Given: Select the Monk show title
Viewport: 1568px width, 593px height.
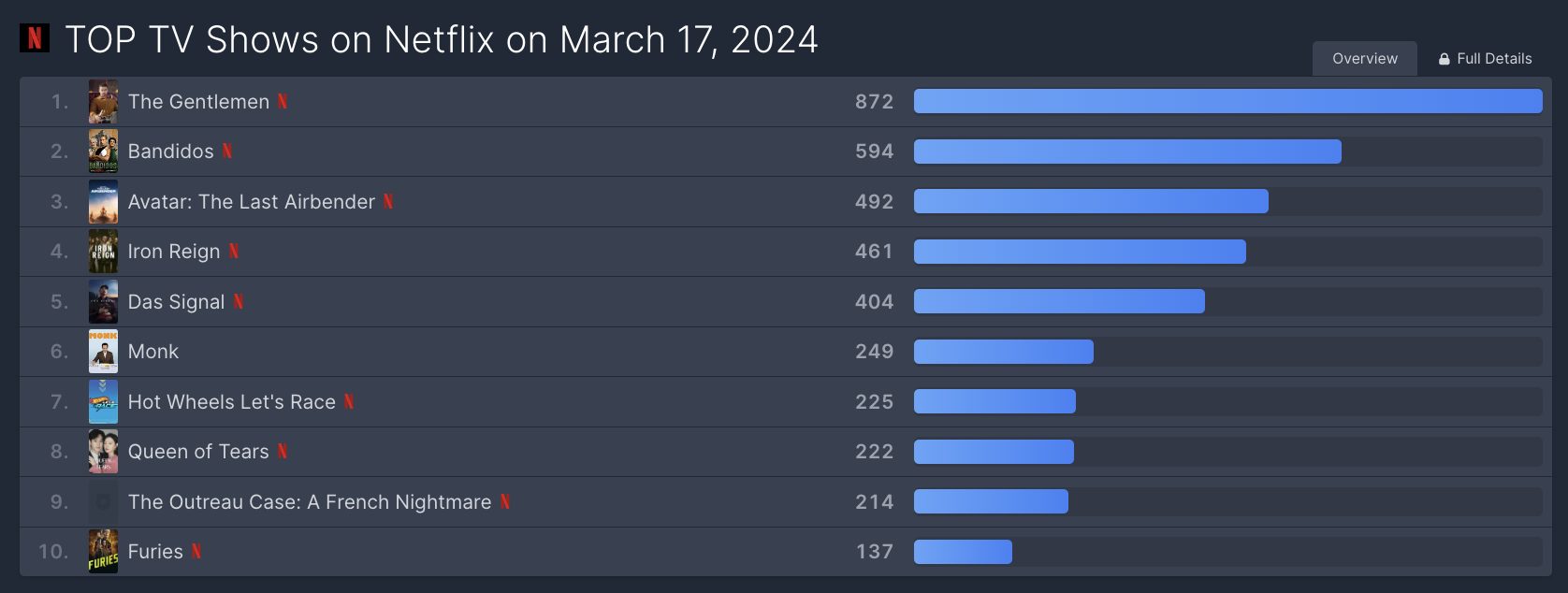Looking at the screenshot, I should 152,351.
